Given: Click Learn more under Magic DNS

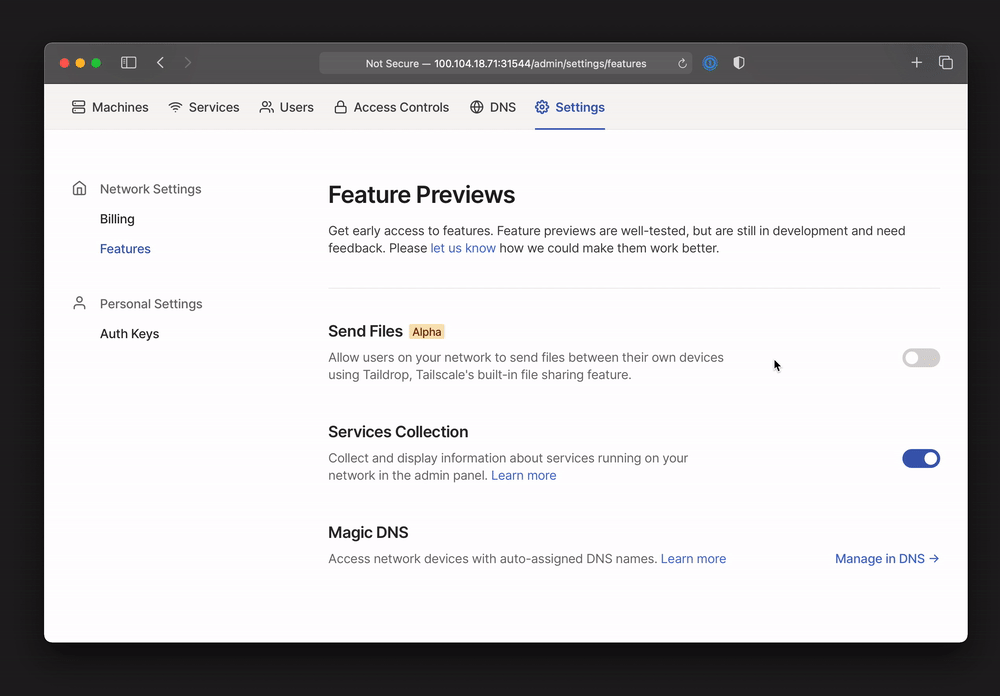Looking at the screenshot, I should tap(693, 559).
